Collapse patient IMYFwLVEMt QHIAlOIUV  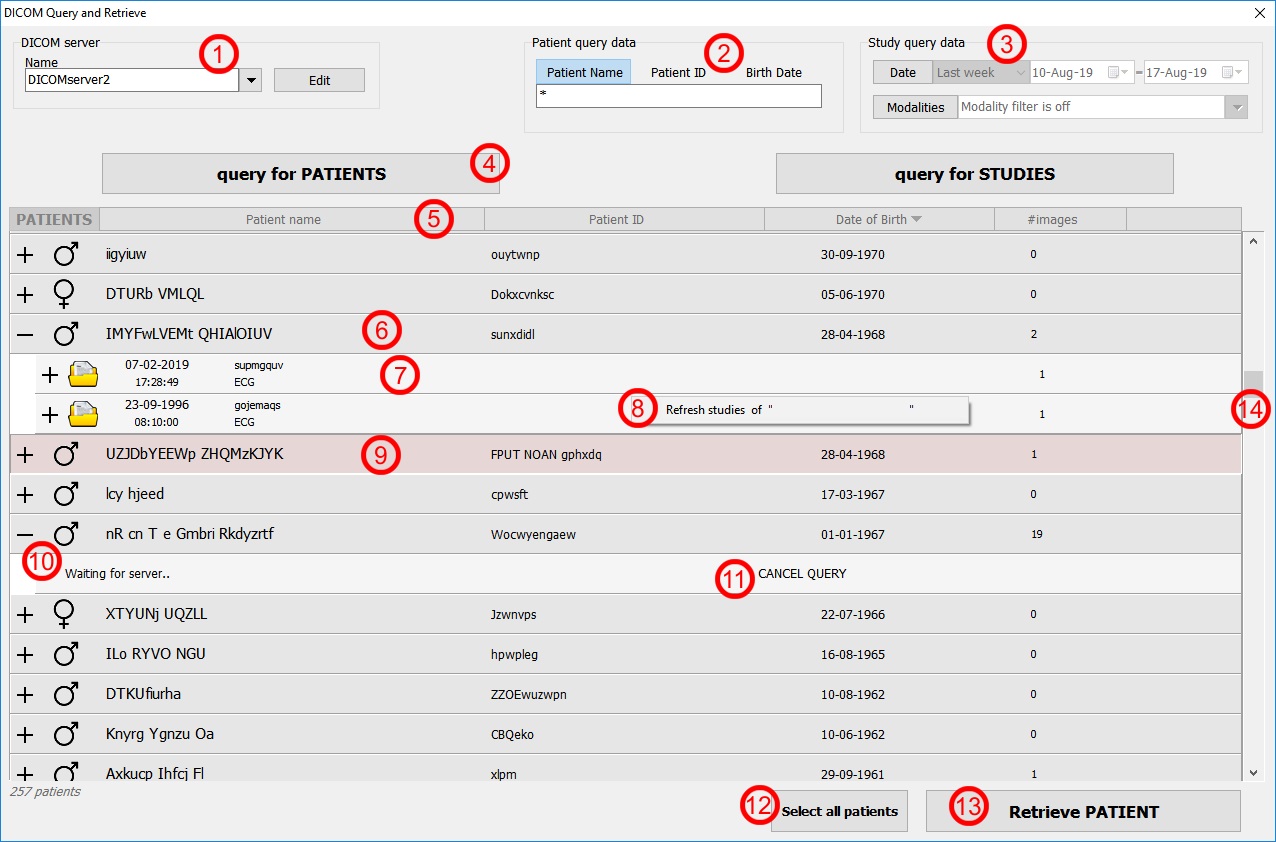coord(26,335)
